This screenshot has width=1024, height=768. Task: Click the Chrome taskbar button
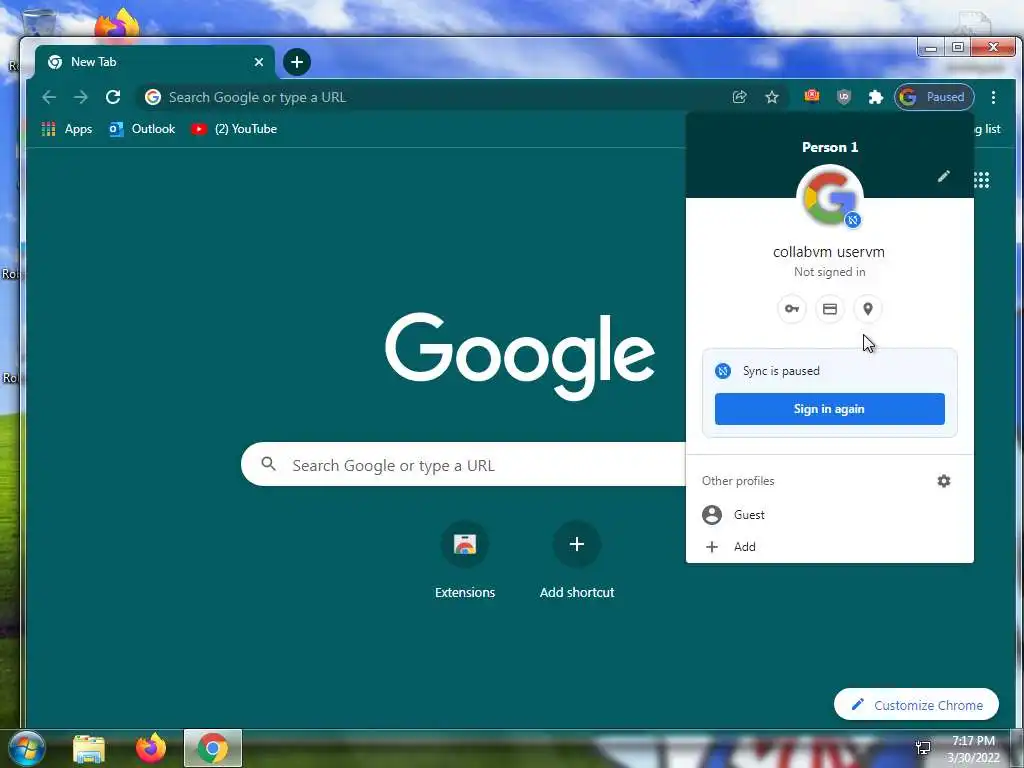point(213,748)
